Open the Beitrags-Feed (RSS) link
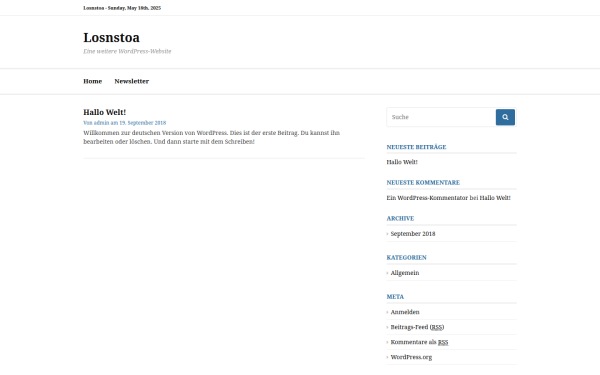600x375 pixels. pos(417,327)
